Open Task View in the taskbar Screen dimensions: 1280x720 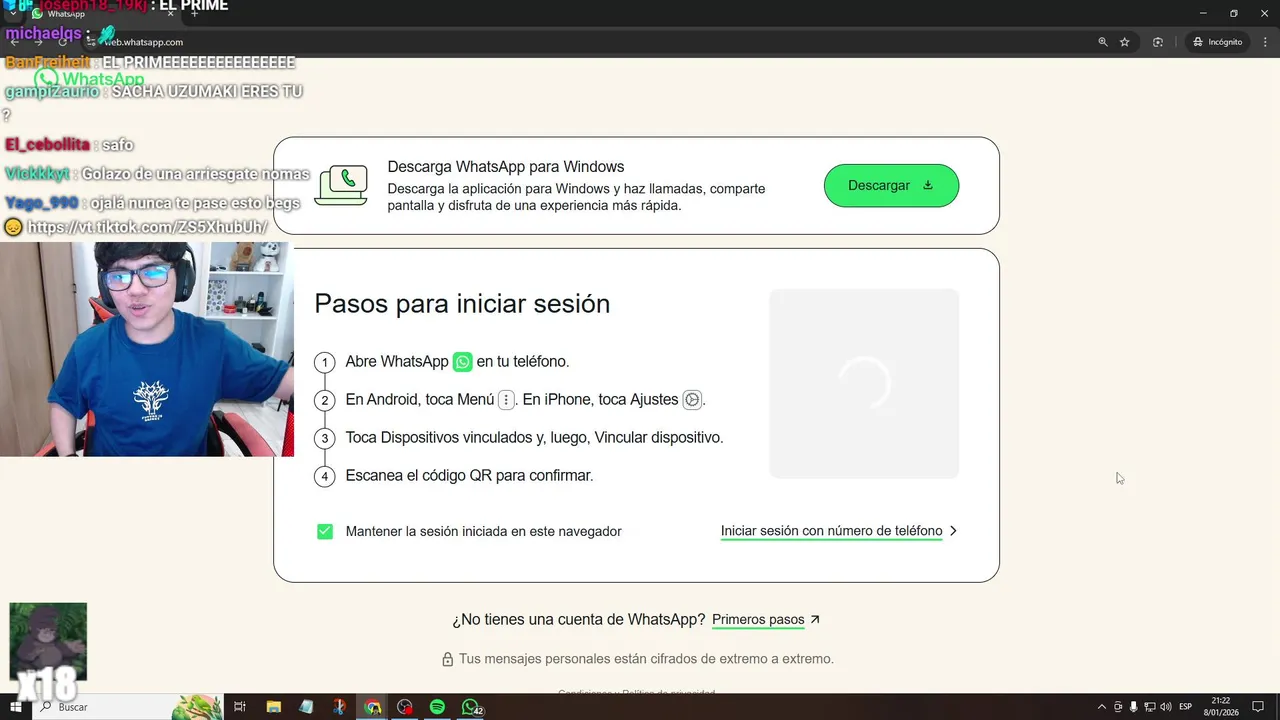(x=240, y=707)
